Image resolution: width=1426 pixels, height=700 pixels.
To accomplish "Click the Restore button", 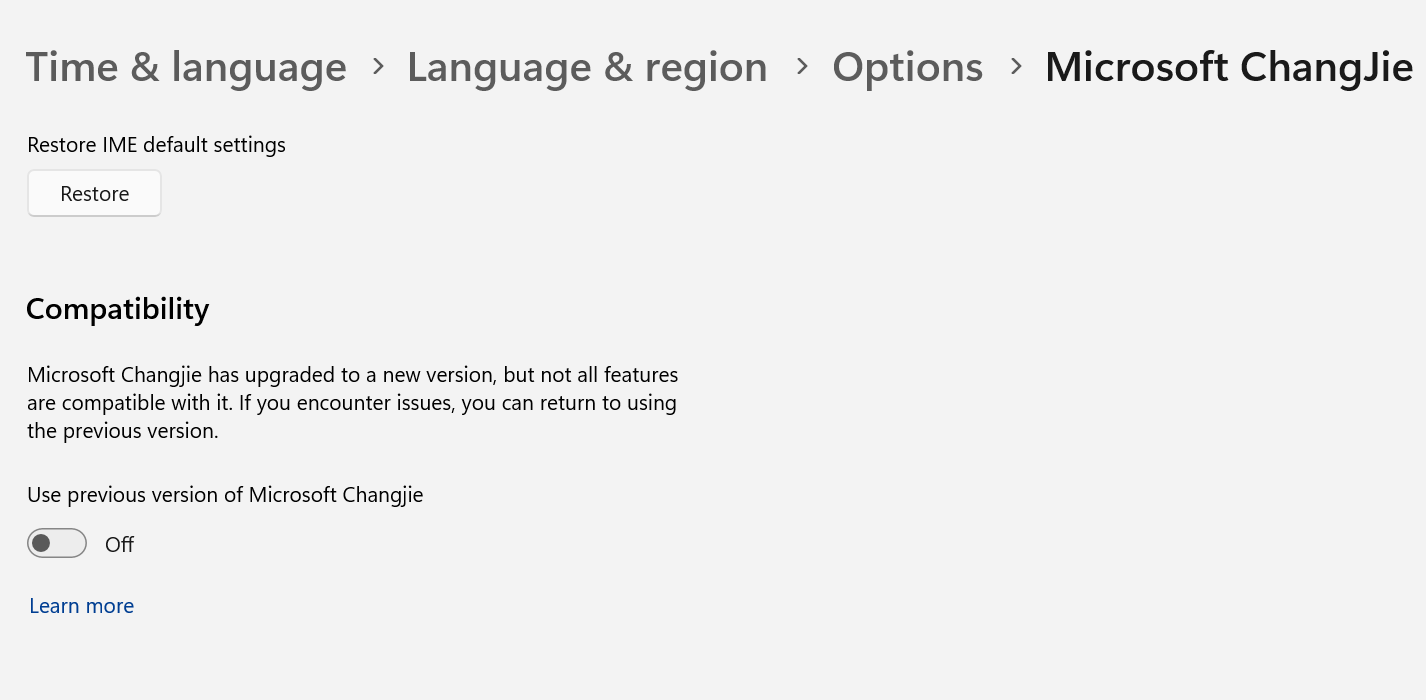I will coord(94,192).
